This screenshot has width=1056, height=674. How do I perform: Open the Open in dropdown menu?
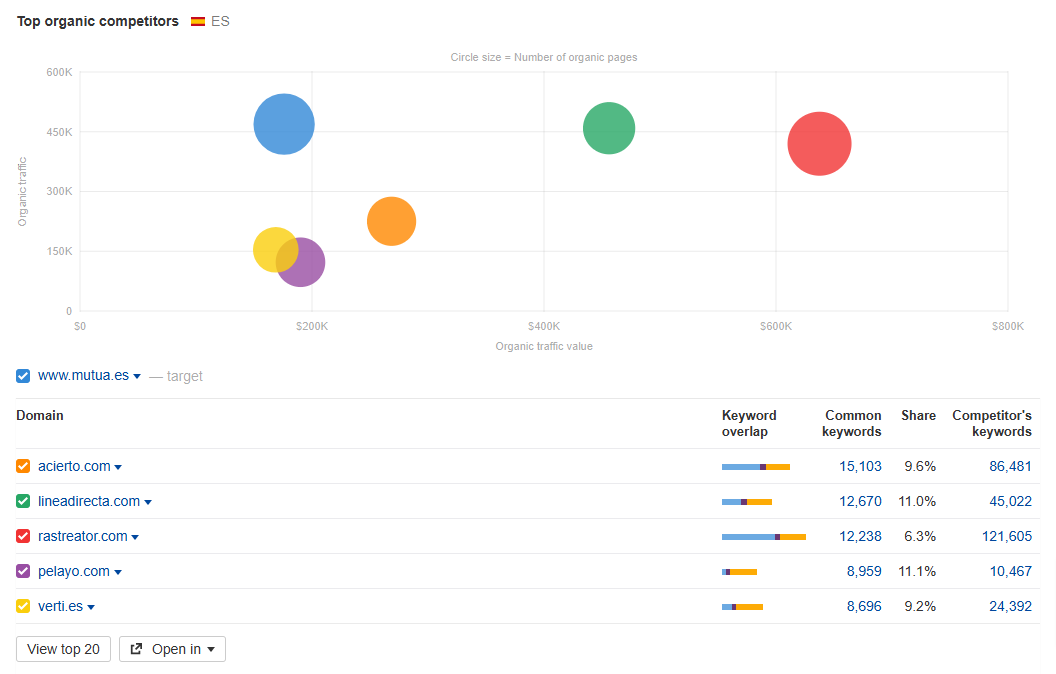point(210,648)
